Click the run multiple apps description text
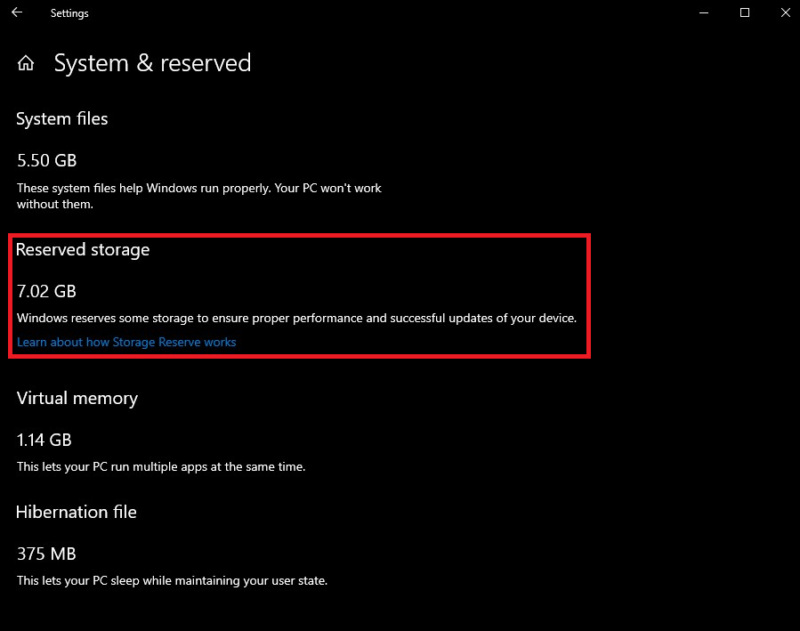 [x=161, y=467]
